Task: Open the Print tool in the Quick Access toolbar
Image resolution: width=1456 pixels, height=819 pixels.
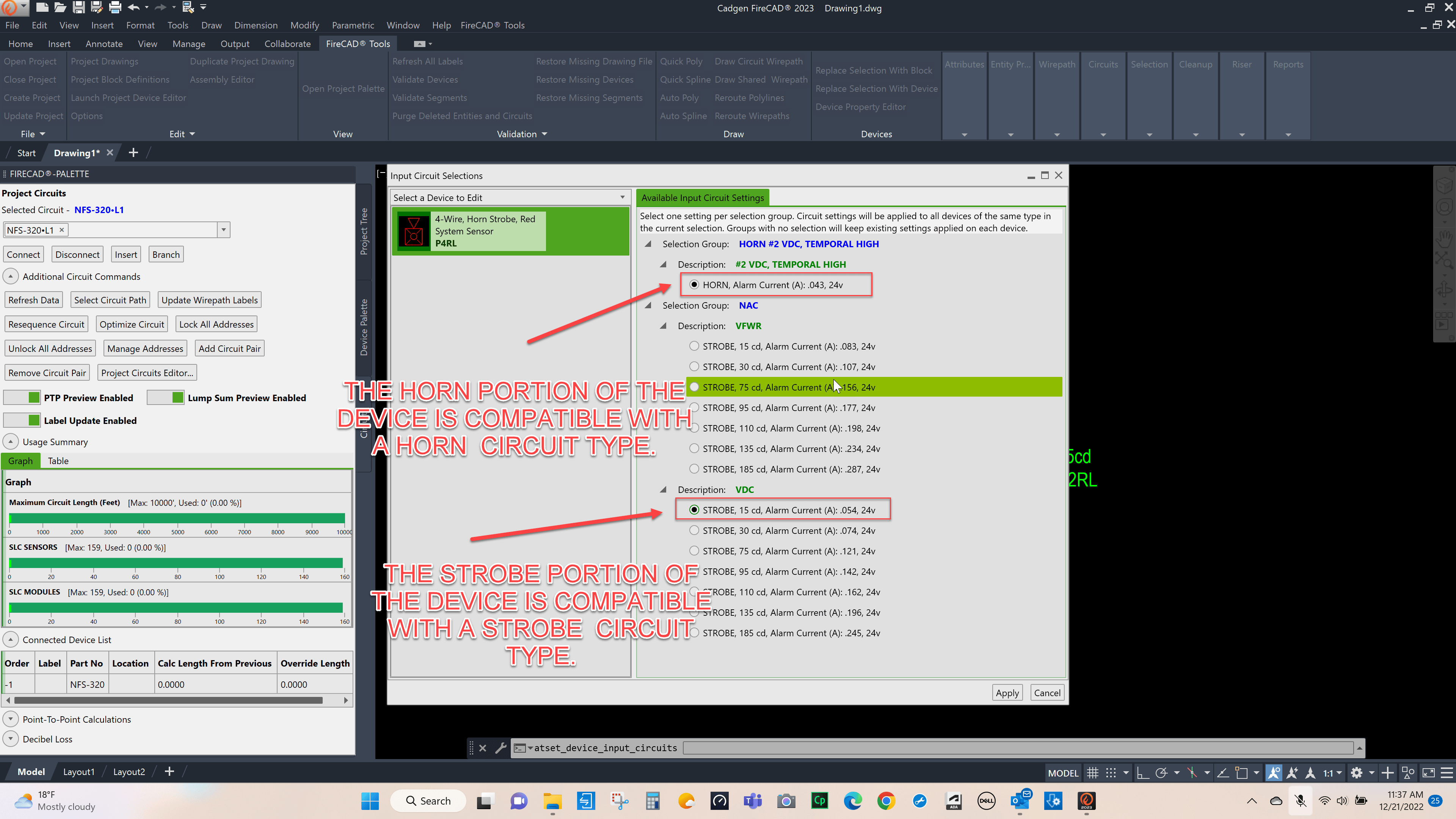Action: coord(115,7)
